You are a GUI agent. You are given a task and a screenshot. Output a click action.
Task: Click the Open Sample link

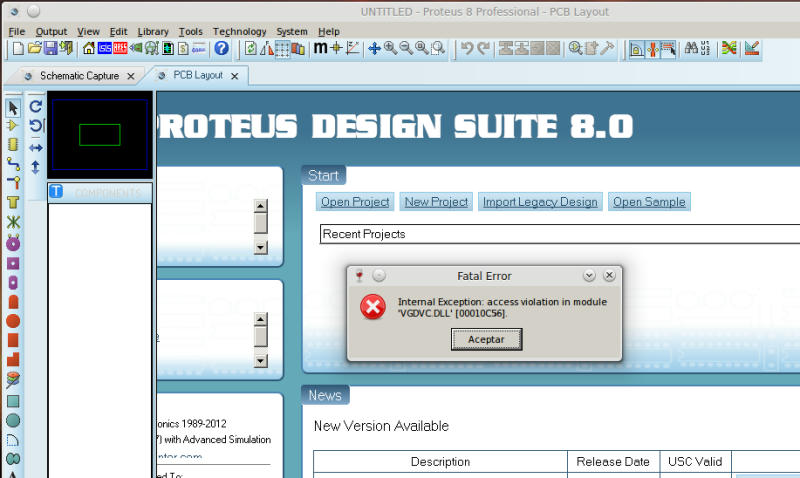[649, 202]
